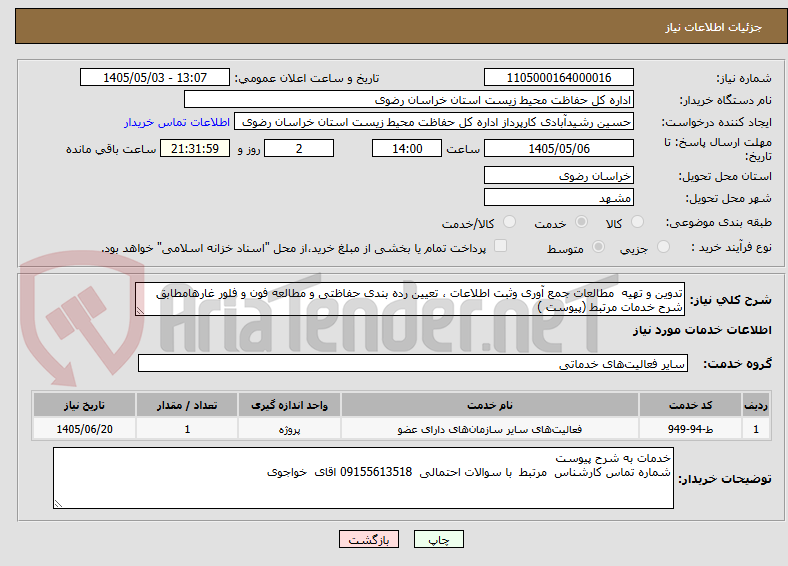Click the announcement date field 1405/05/03 - 13:07
The image size is (788, 566).
pyautogui.click(x=155, y=77)
